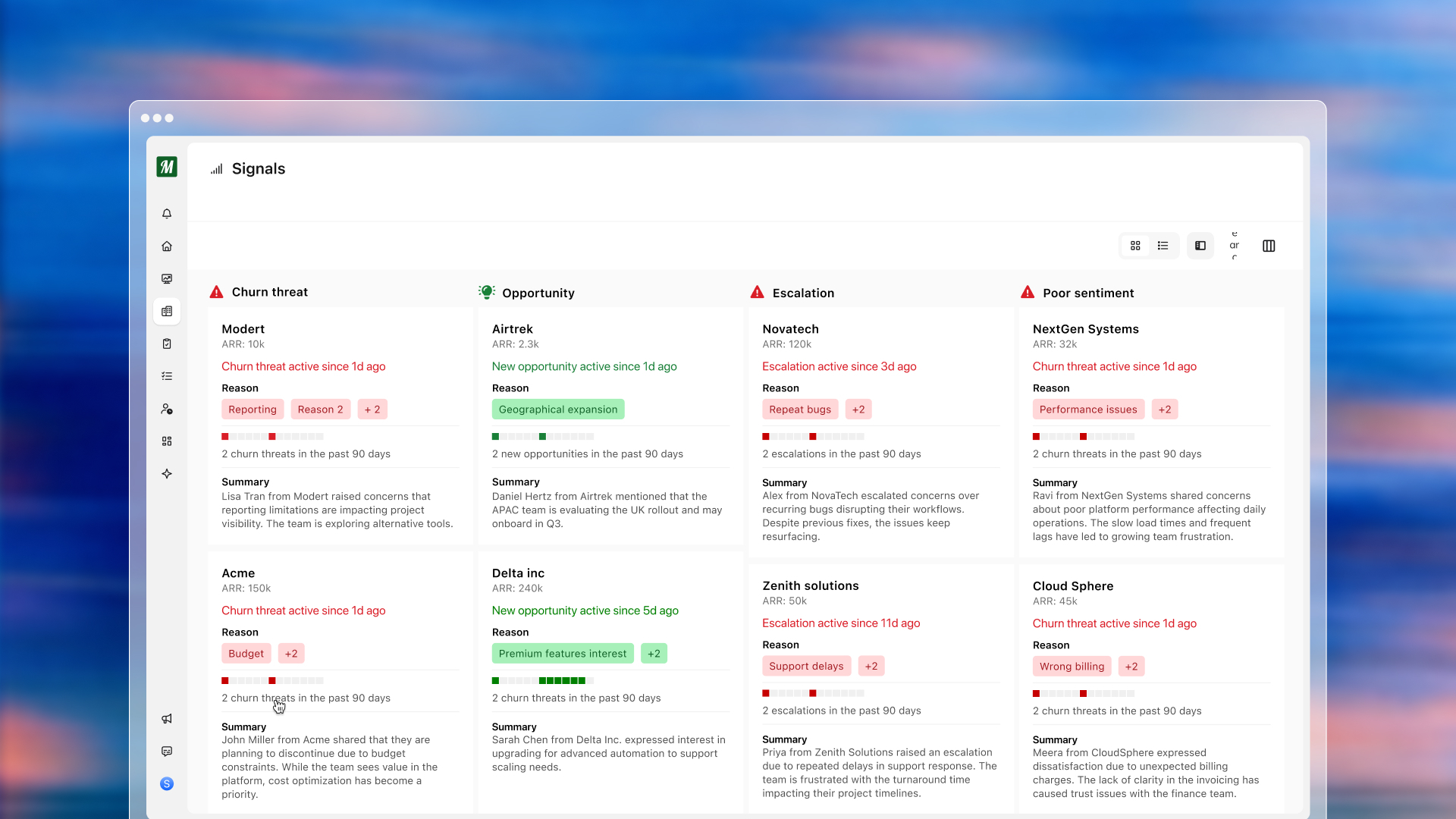
Task: Open the notifications bell icon
Action: (x=167, y=214)
